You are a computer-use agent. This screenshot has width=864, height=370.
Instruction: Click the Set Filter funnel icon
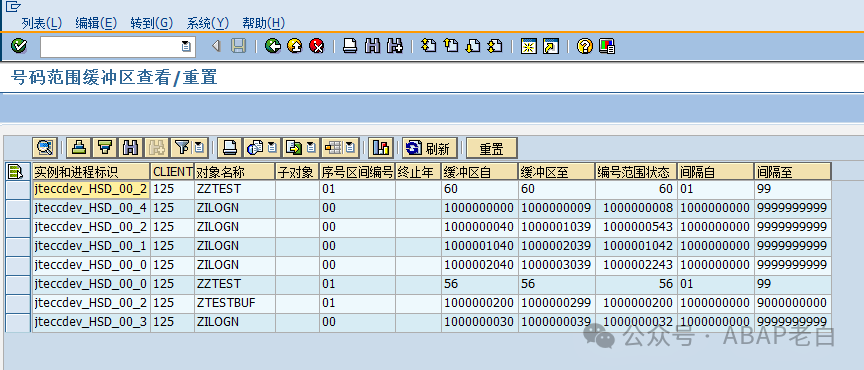(181, 148)
